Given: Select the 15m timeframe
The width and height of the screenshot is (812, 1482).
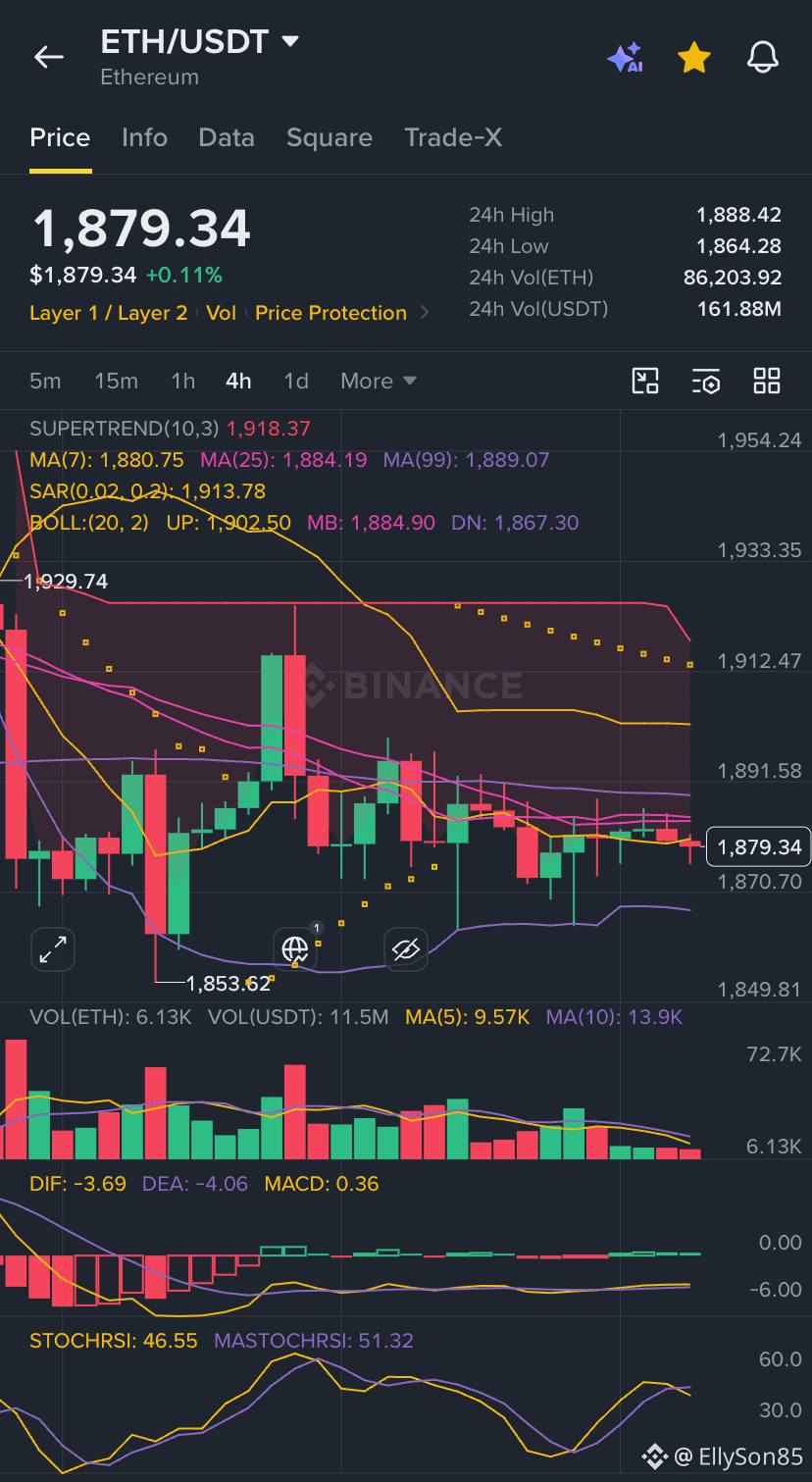Looking at the screenshot, I should point(116,381).
